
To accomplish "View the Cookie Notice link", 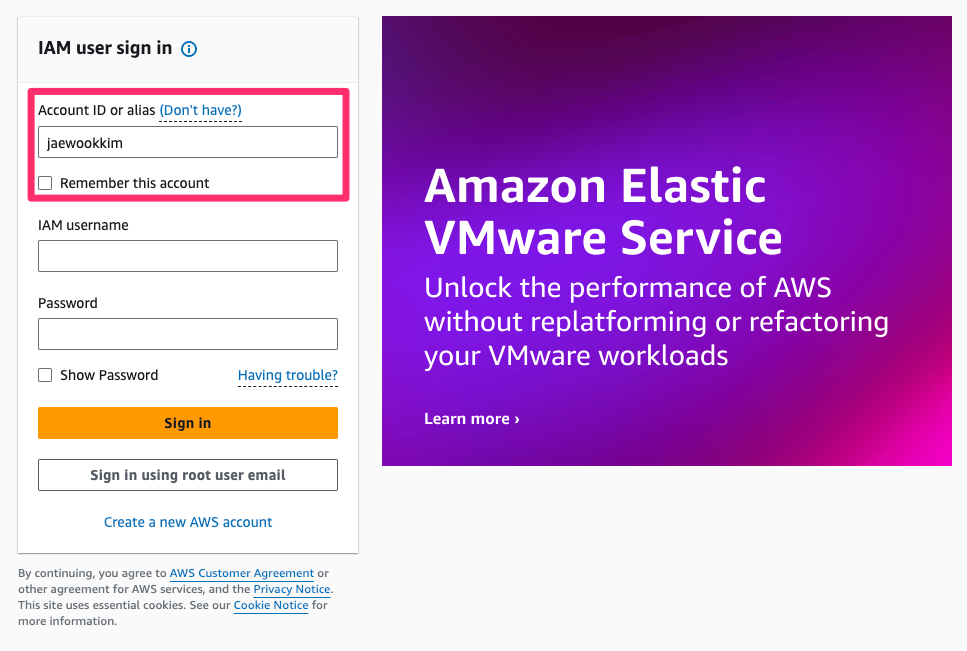I will click(271, 605).
